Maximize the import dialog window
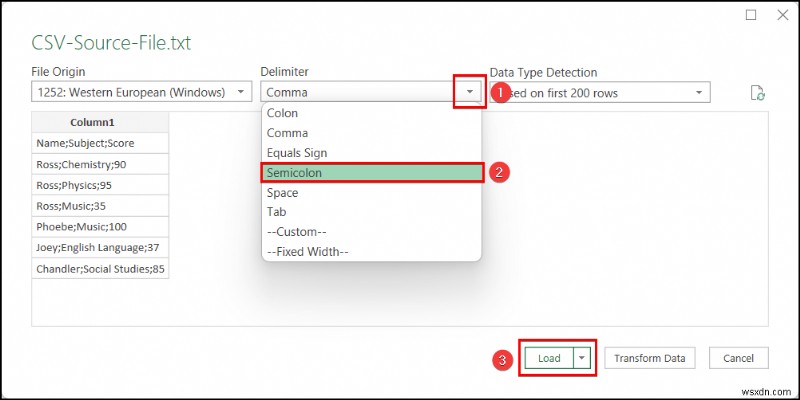The image size is (800, 400). [751, 15]
